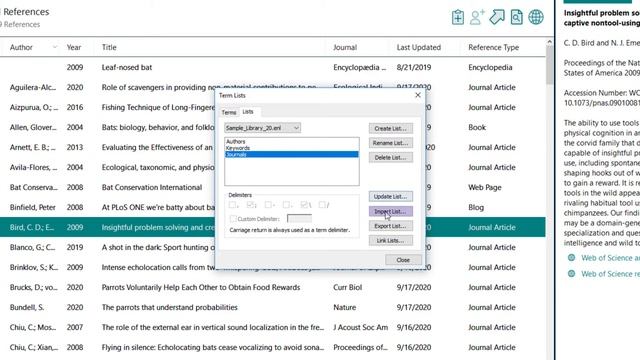Screen dimensions: 640x360
Task: Click the Rename List button
Action: coord(391,143)
